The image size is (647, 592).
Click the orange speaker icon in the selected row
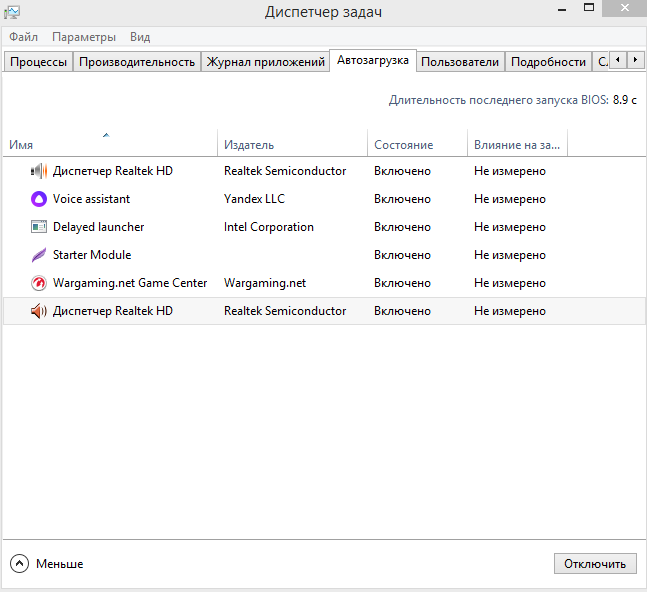39,311
